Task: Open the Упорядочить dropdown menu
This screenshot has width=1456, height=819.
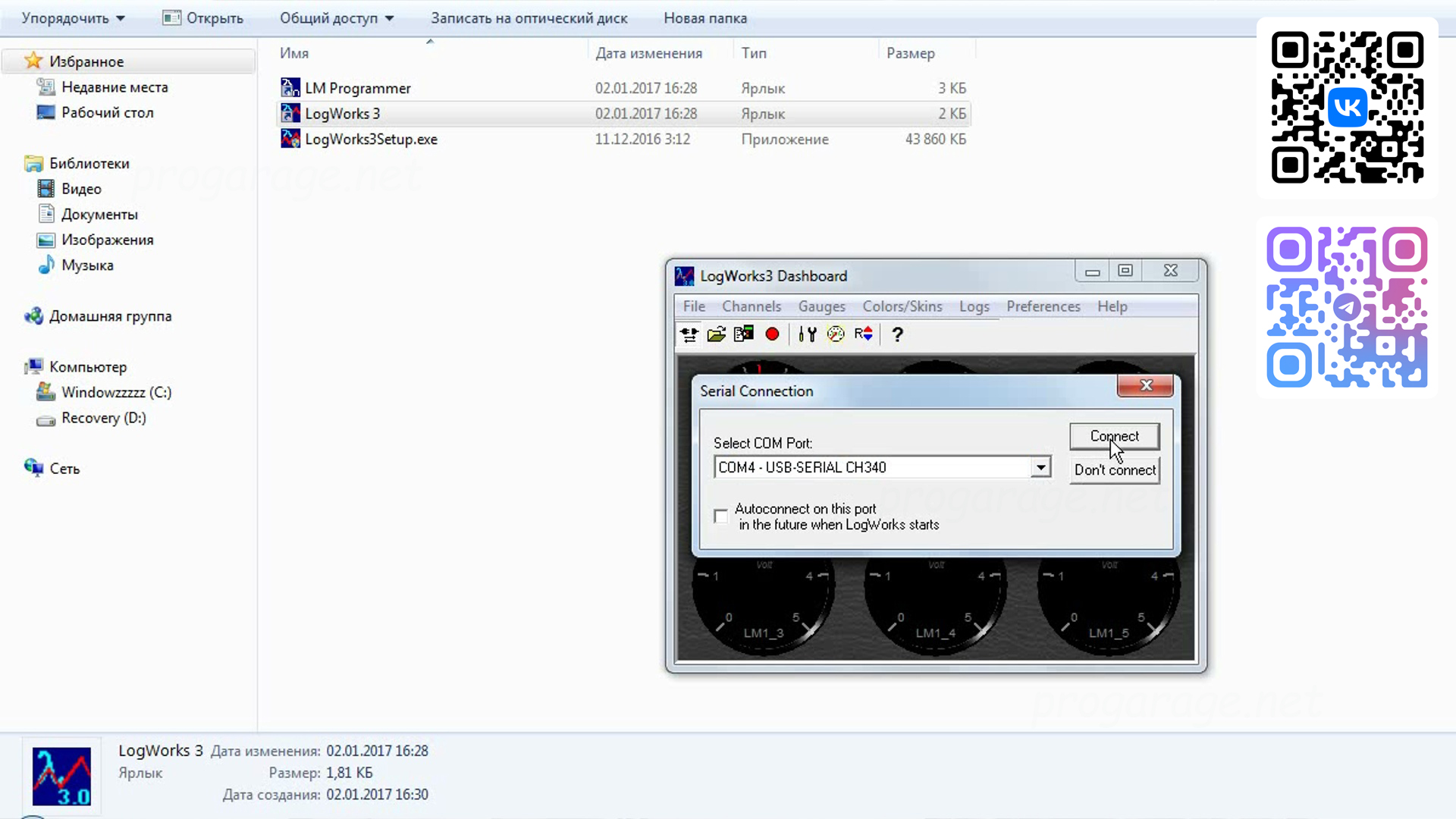Action: point(73,18)
